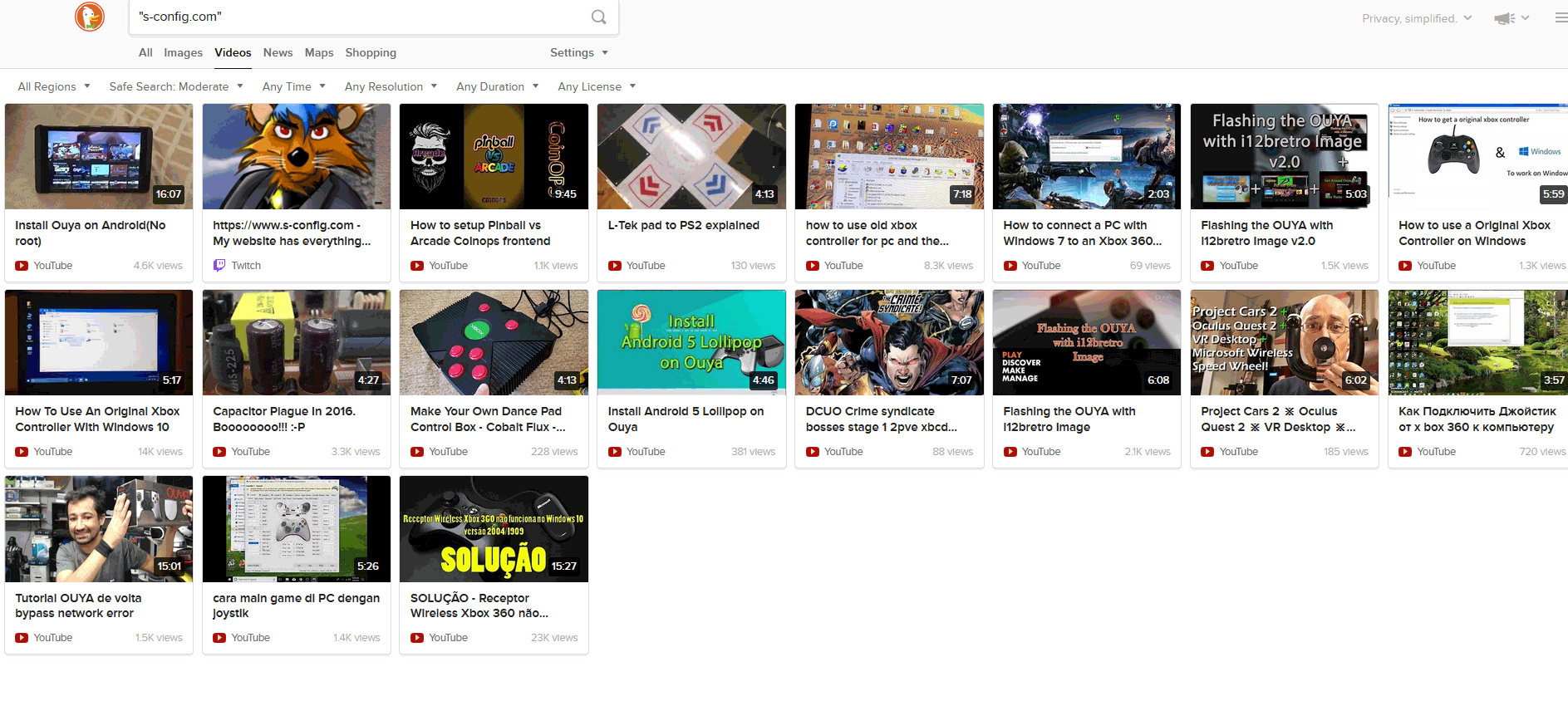Click Twitch icon under s-config.com video
The height and width of the screenshot is (701, 1568).
coord(219,266)
